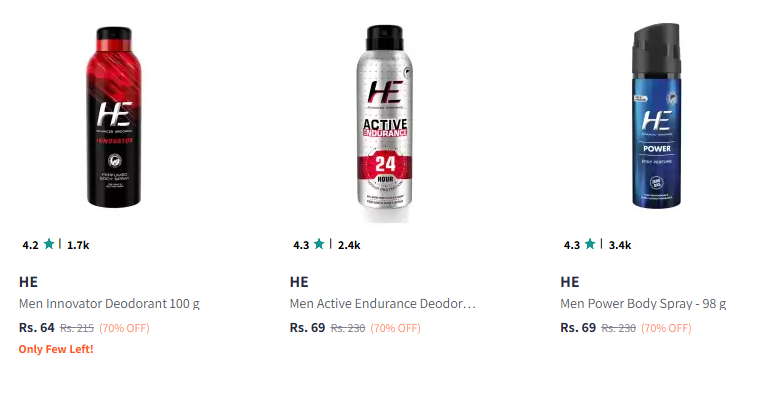The width and height of the screenshot is (775, 394).
Task: Click the HE brand name above Active Endurance
Action: point(299,282)
